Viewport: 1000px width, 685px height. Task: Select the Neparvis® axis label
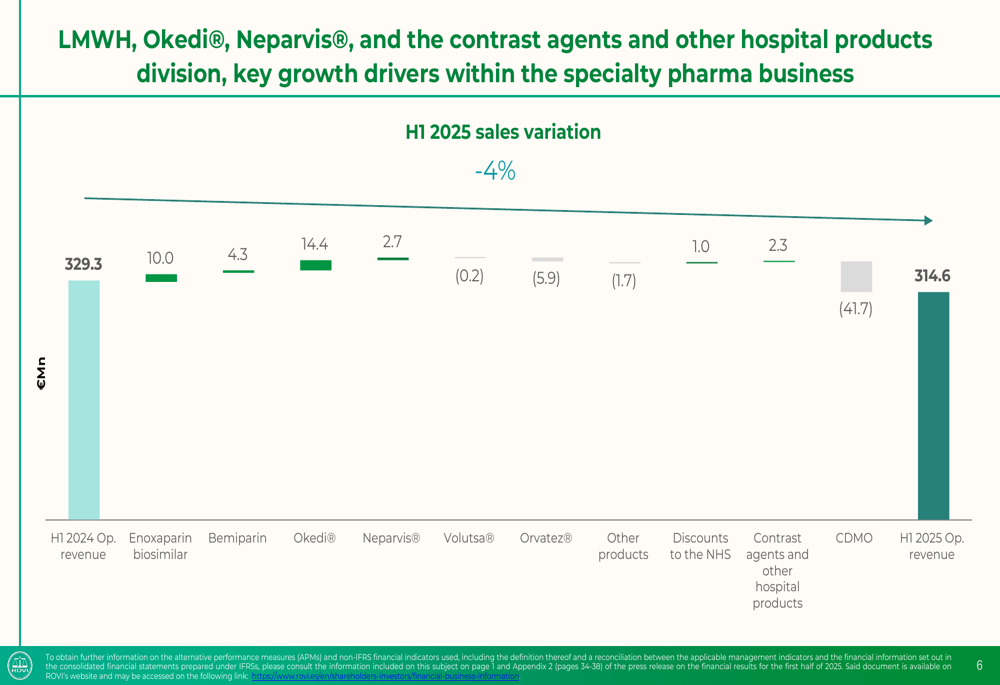(391, 538)
